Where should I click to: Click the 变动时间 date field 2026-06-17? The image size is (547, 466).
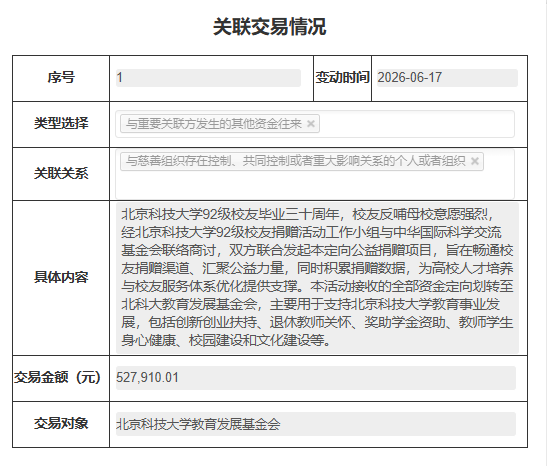pos(447,78)
